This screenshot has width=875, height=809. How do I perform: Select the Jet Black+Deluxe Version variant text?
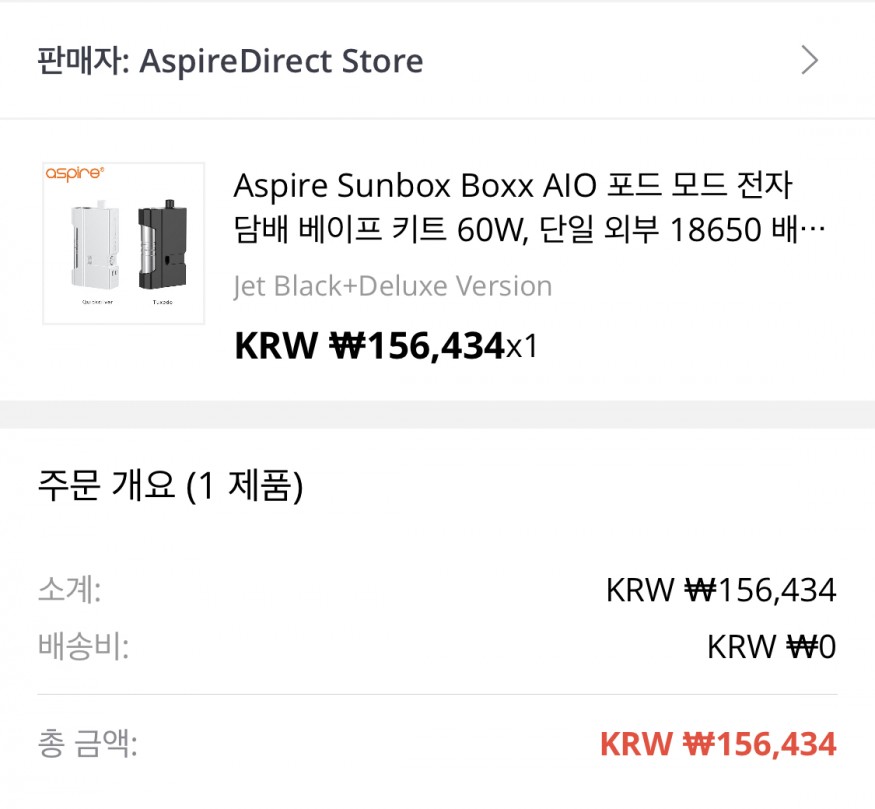[x=392, y=286]
